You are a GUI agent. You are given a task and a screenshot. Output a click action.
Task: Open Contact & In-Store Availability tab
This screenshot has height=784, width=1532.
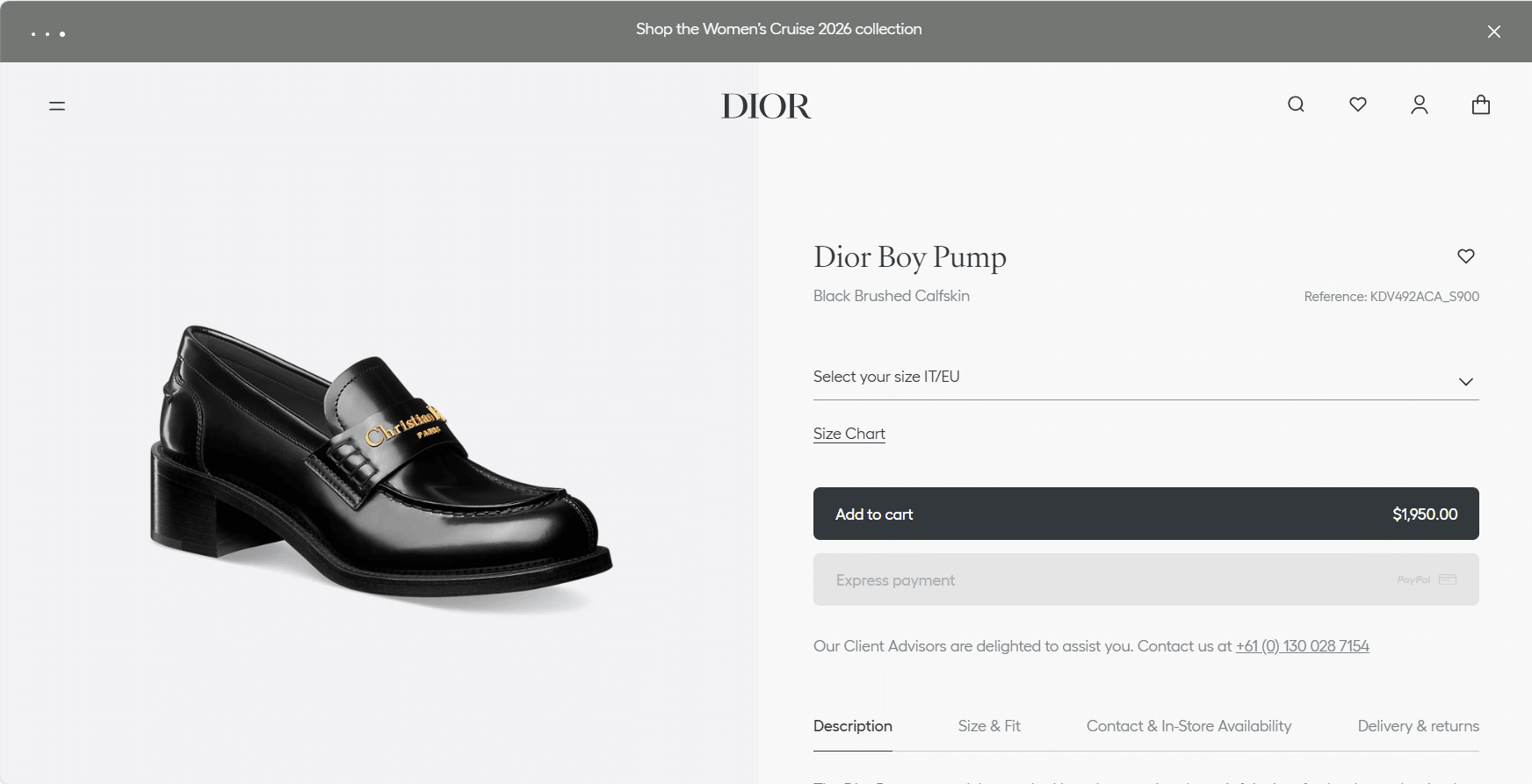[1189, 726]
